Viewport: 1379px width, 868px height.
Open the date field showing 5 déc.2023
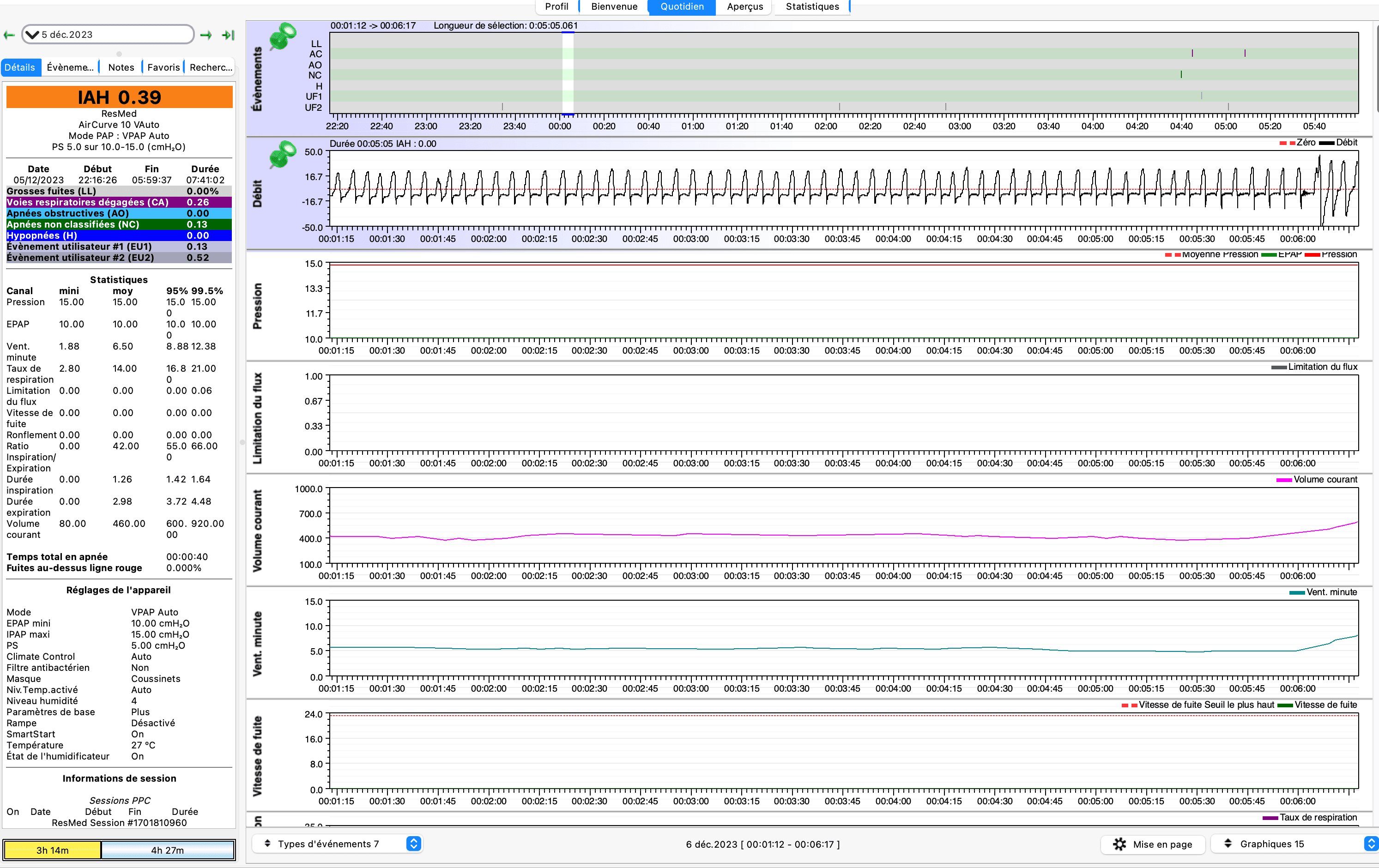pyautogui.click(x=108, y=34)
